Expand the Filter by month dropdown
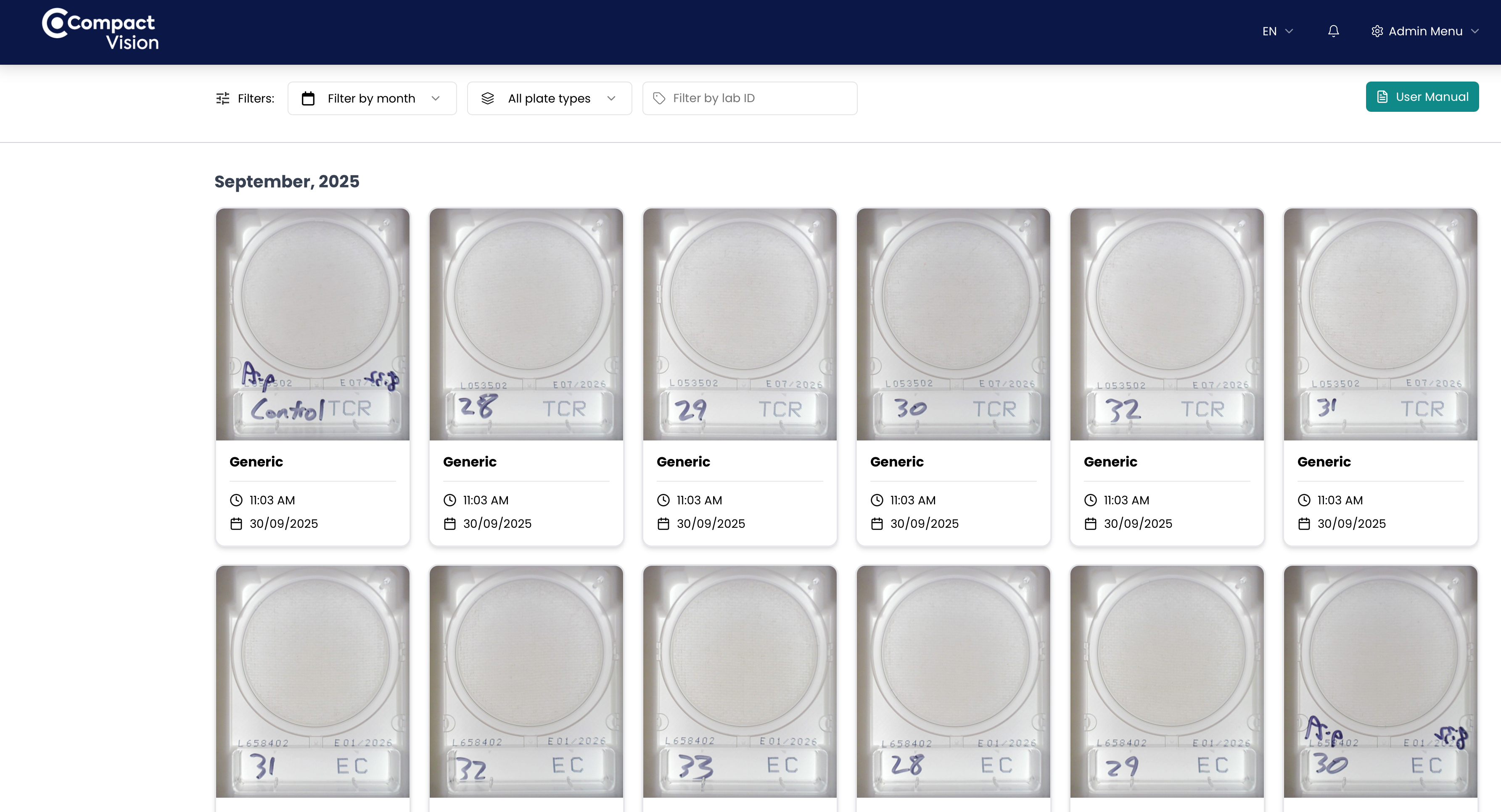1501x812 pixels. pos(372,98)
